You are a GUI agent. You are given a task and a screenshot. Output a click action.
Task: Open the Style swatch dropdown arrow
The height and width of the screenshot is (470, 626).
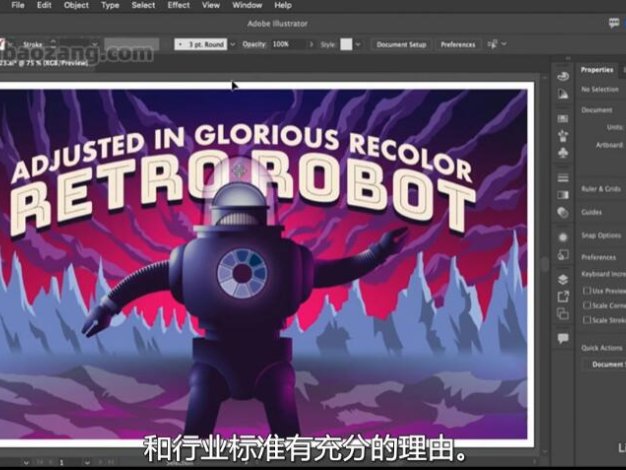(358, 44)
